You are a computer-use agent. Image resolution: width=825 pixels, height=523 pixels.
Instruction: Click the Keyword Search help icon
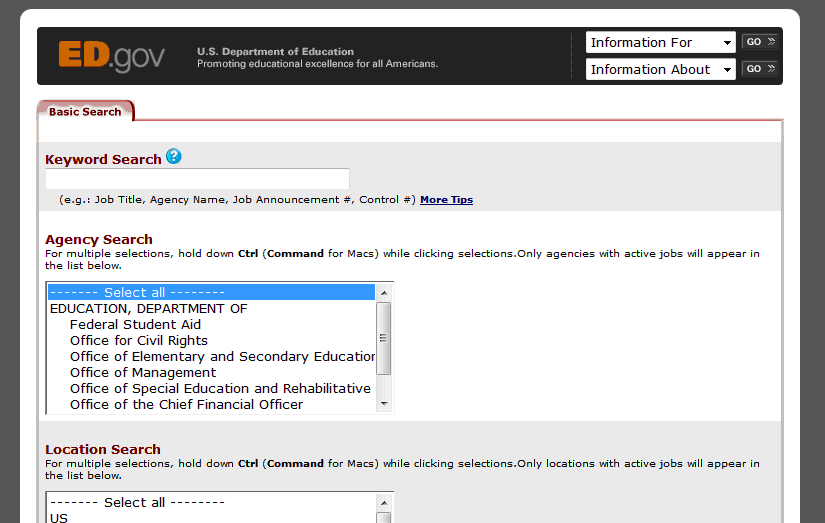coord(174,157)
